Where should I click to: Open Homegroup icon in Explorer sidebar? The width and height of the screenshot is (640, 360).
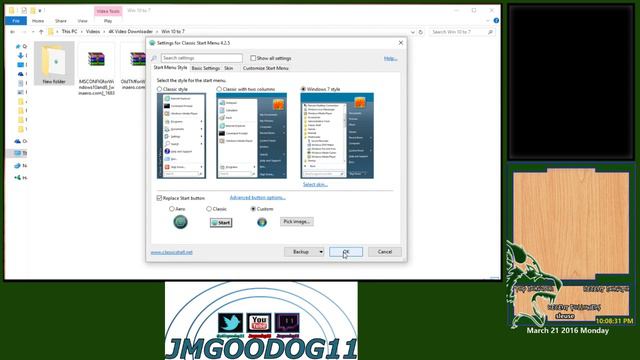click(x=18, y=178)
